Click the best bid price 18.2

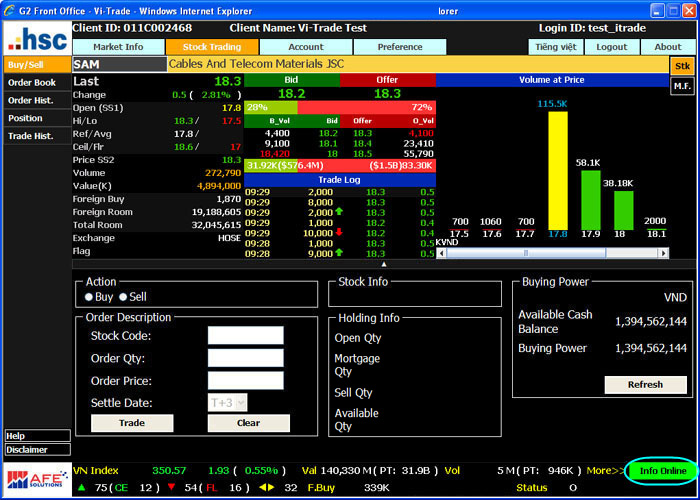292,94
